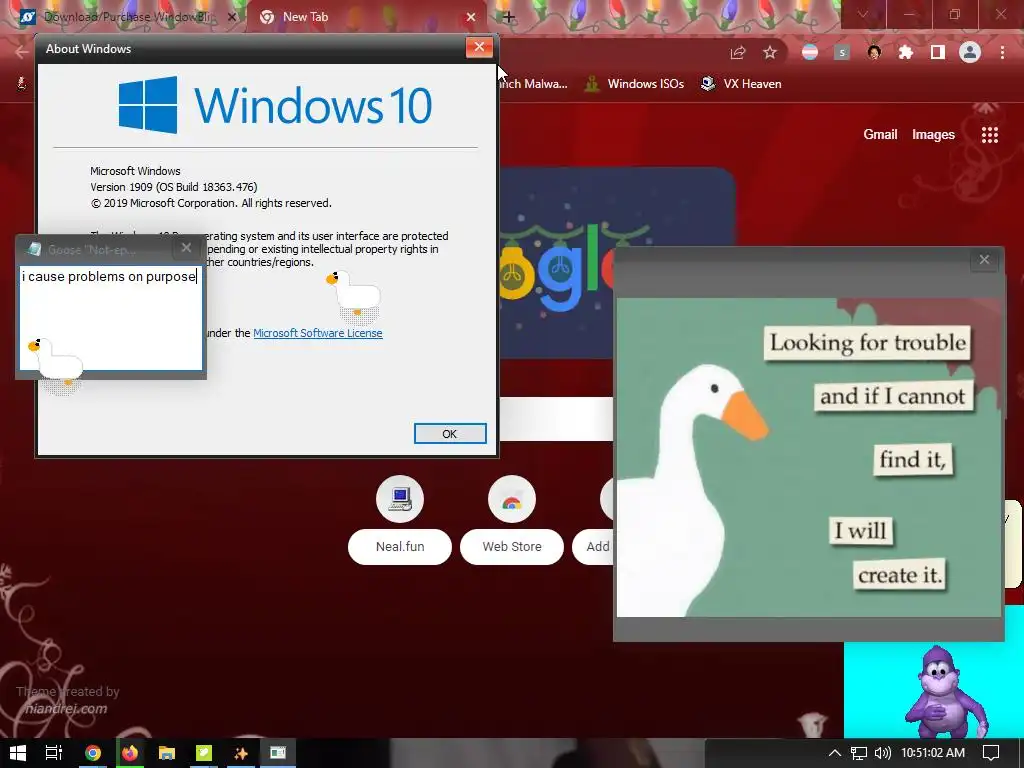Click the Windows 10 logo in dialog
1024x768 pixels.
(275, 105)
